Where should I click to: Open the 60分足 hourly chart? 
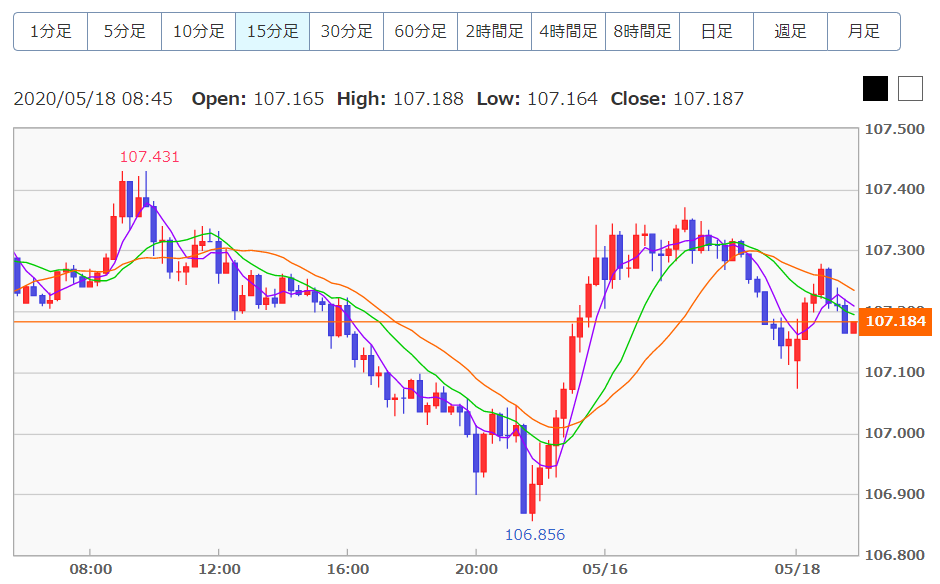point(420,31)
